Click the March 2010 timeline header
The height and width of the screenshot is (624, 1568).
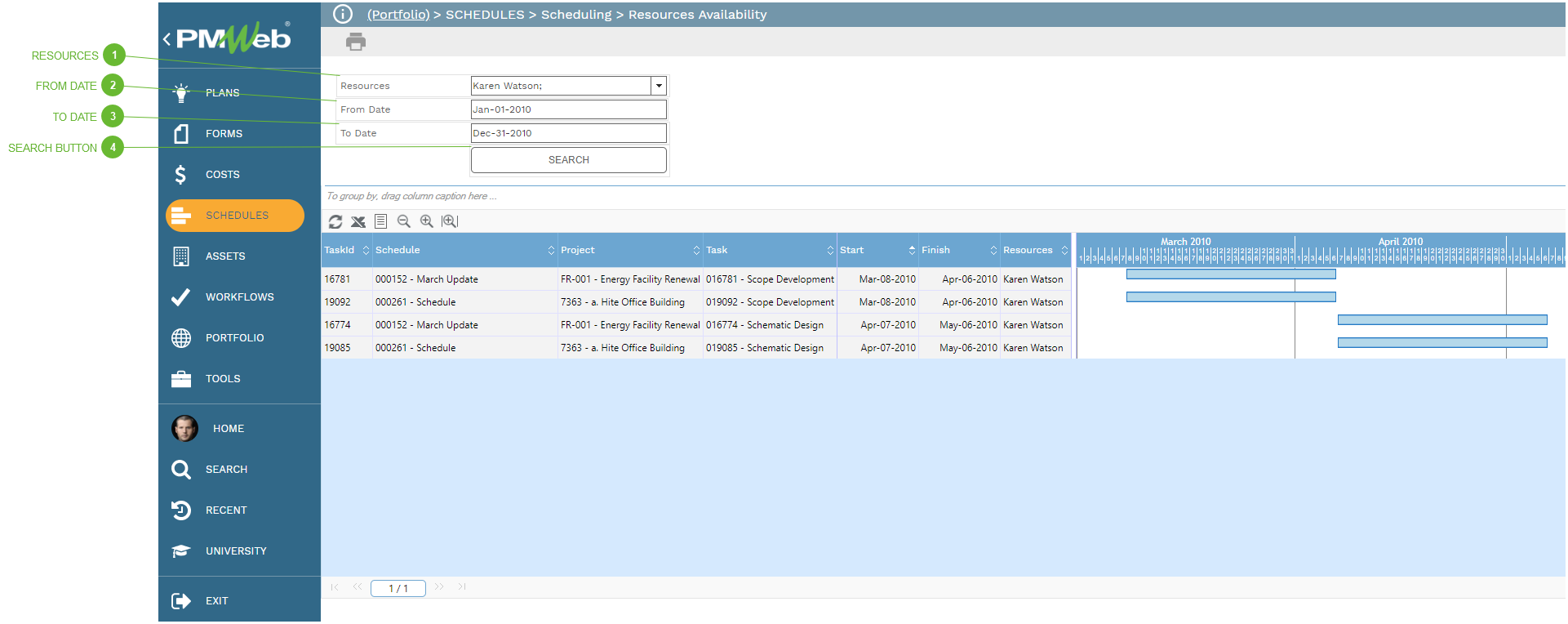[1186, 242]
